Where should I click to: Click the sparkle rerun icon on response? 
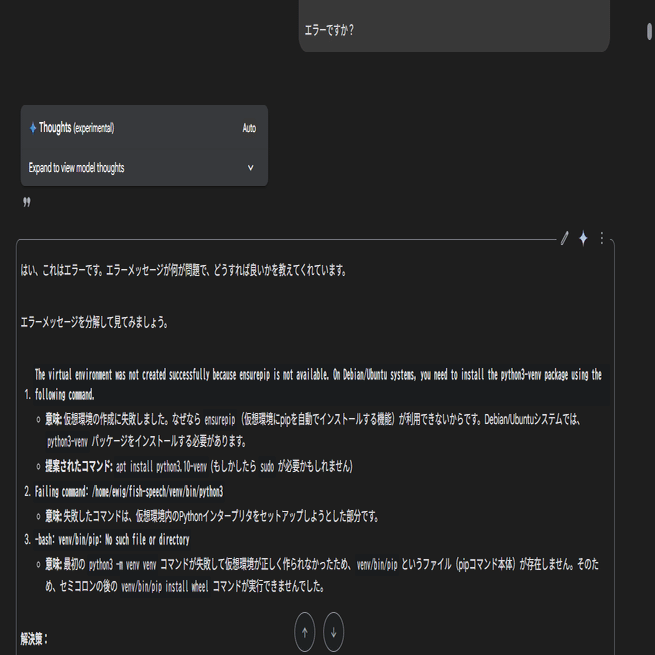583,238
